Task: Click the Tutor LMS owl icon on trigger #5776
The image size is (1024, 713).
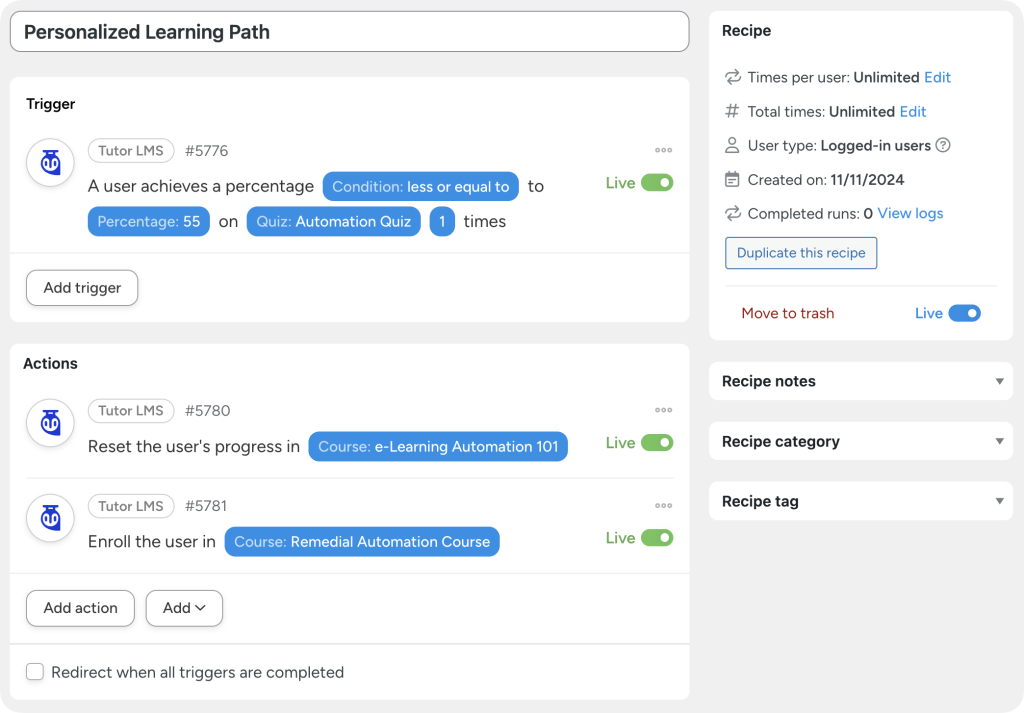Action: 50,163
